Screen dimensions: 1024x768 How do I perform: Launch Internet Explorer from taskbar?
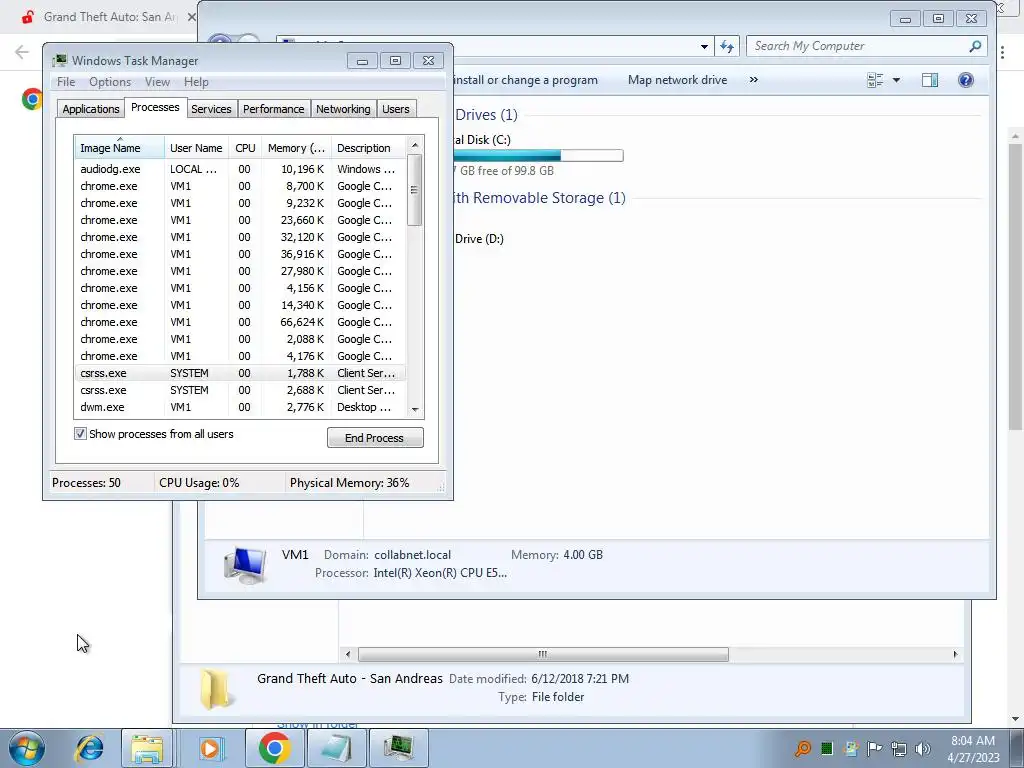pos(89,748)
